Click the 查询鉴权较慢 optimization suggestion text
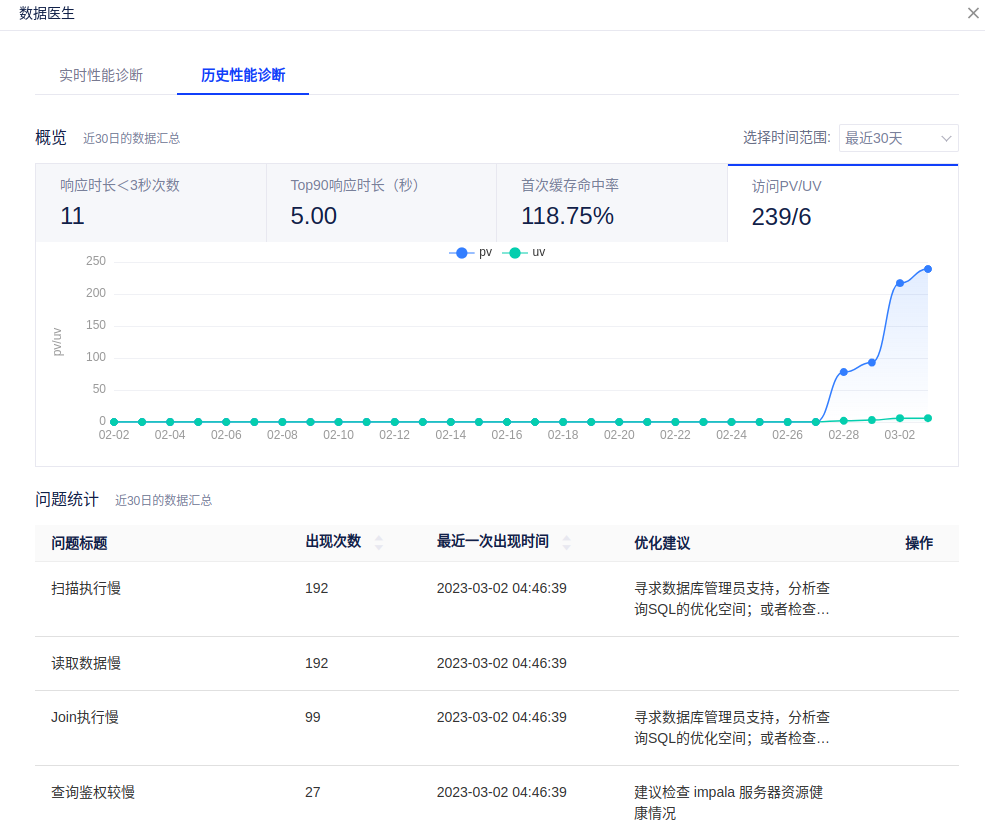Viewport: 985px width, 830px height. (x=729, y=802)
